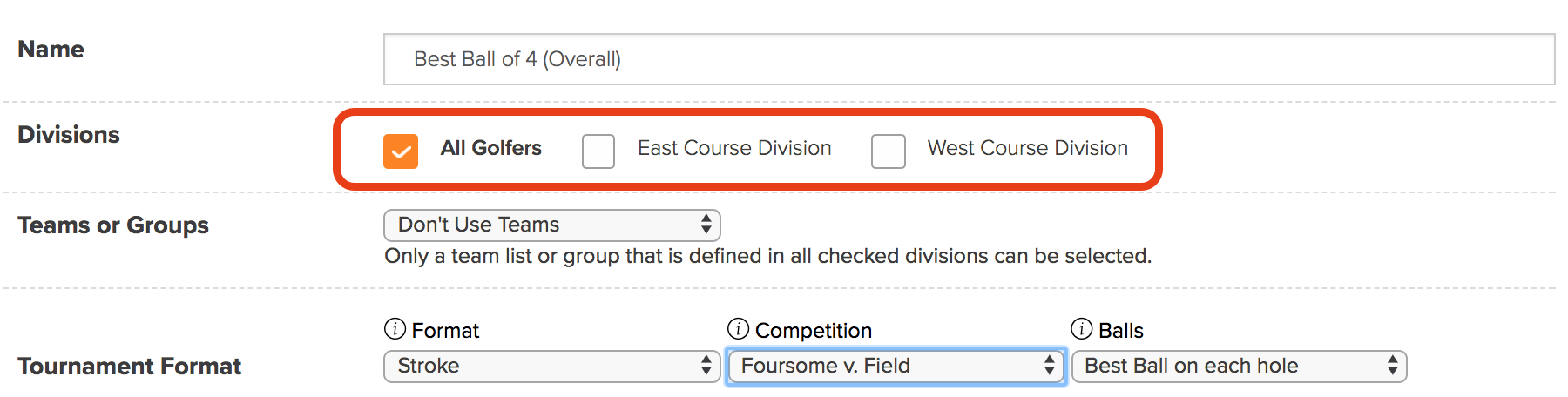Open the Stroke format dropdown

coord(552,366)
